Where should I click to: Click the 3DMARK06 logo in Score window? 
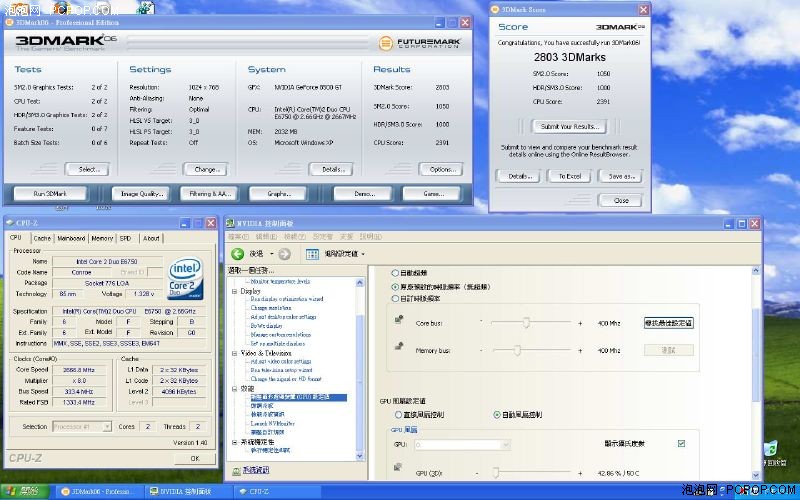coord(620,27)
